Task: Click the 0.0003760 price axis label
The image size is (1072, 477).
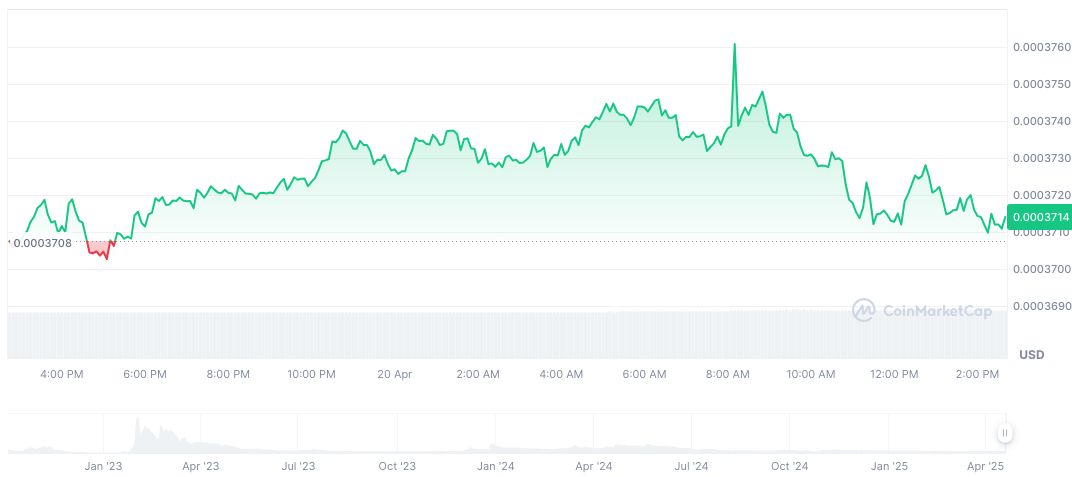Action: pos(1041,47)
